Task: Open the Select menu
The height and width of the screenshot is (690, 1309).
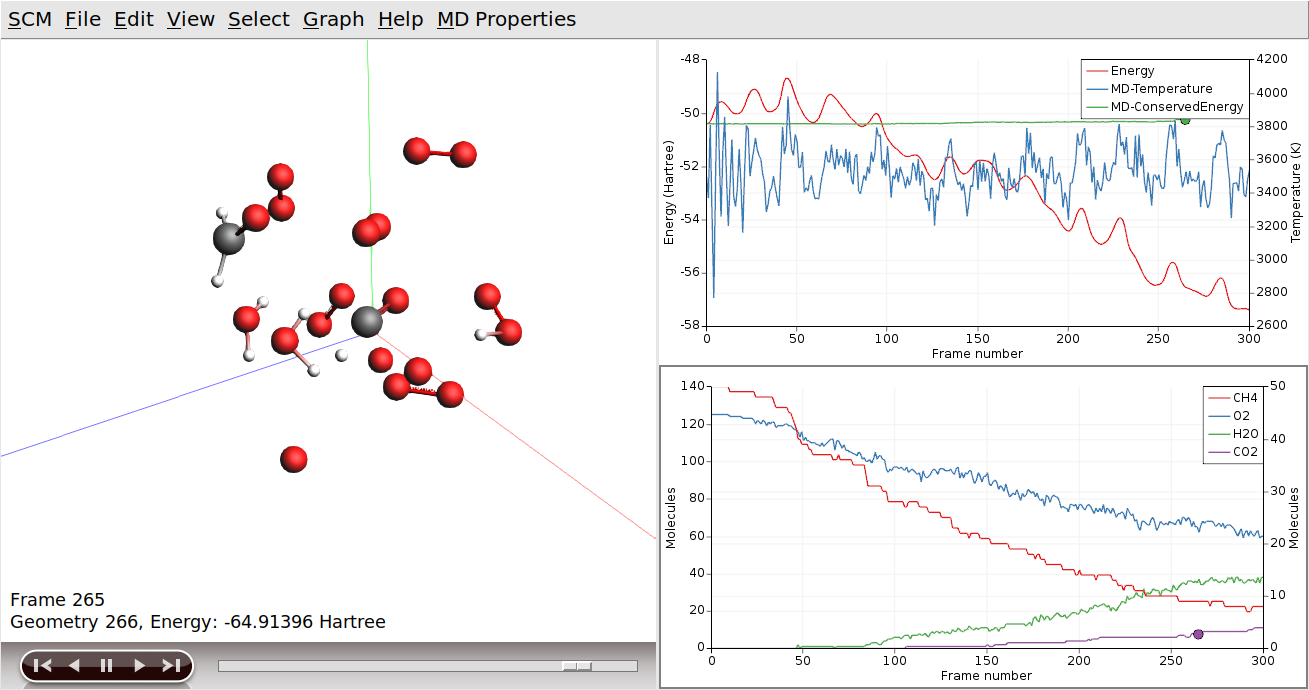Action: pyautogui.click(x=258, y=18)
